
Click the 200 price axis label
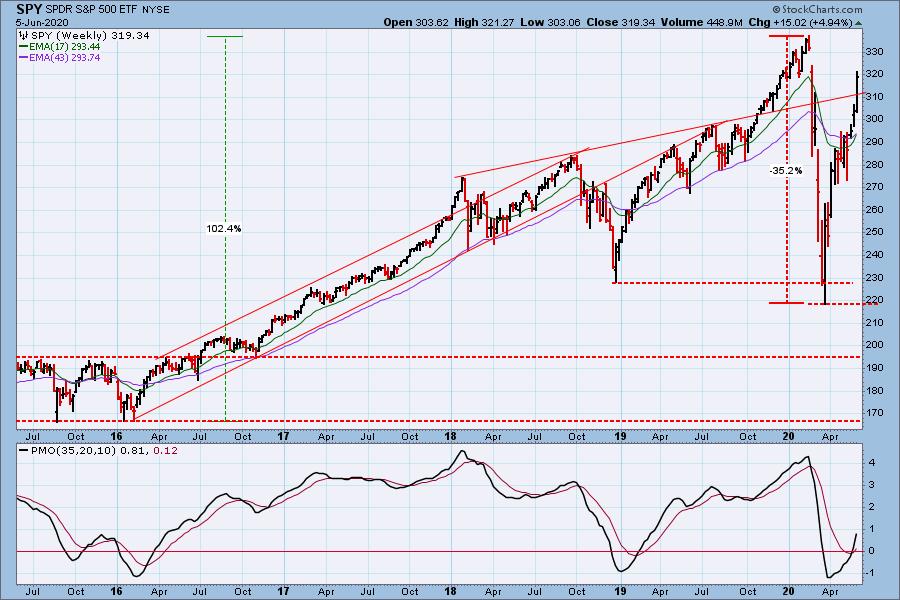point(874,345)
